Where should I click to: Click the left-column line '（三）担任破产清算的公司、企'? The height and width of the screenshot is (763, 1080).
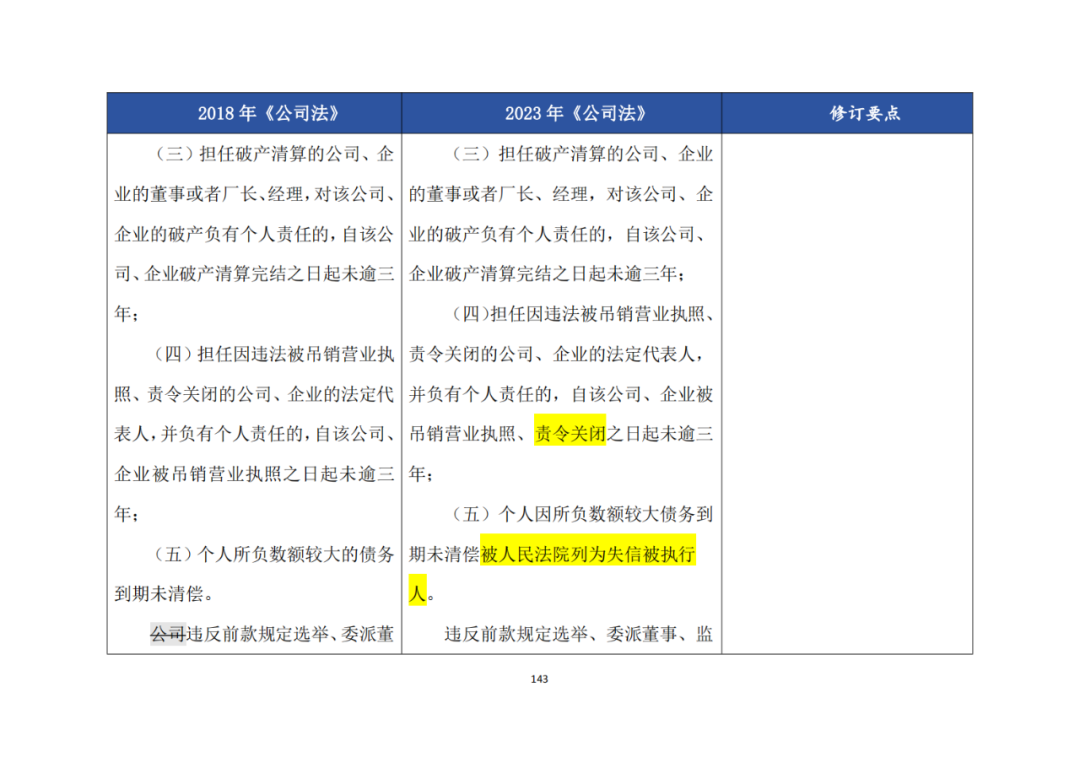(273, 154)
